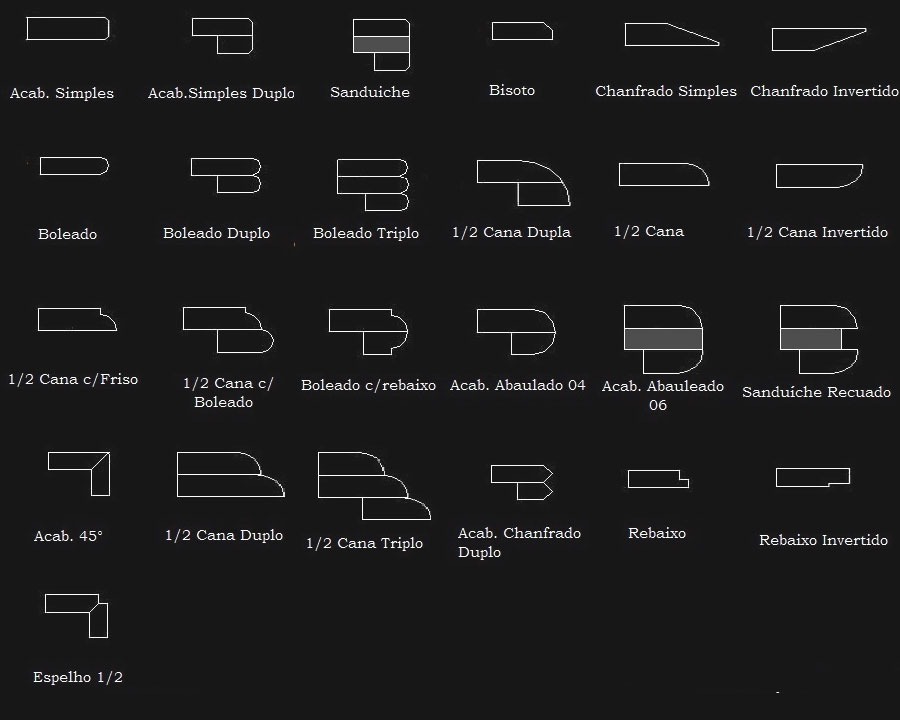Image resolution: width=900 pixels, height=720 pixels.
Task: Click the 'Espelho 1/2' caption
Action: point(78,678)
